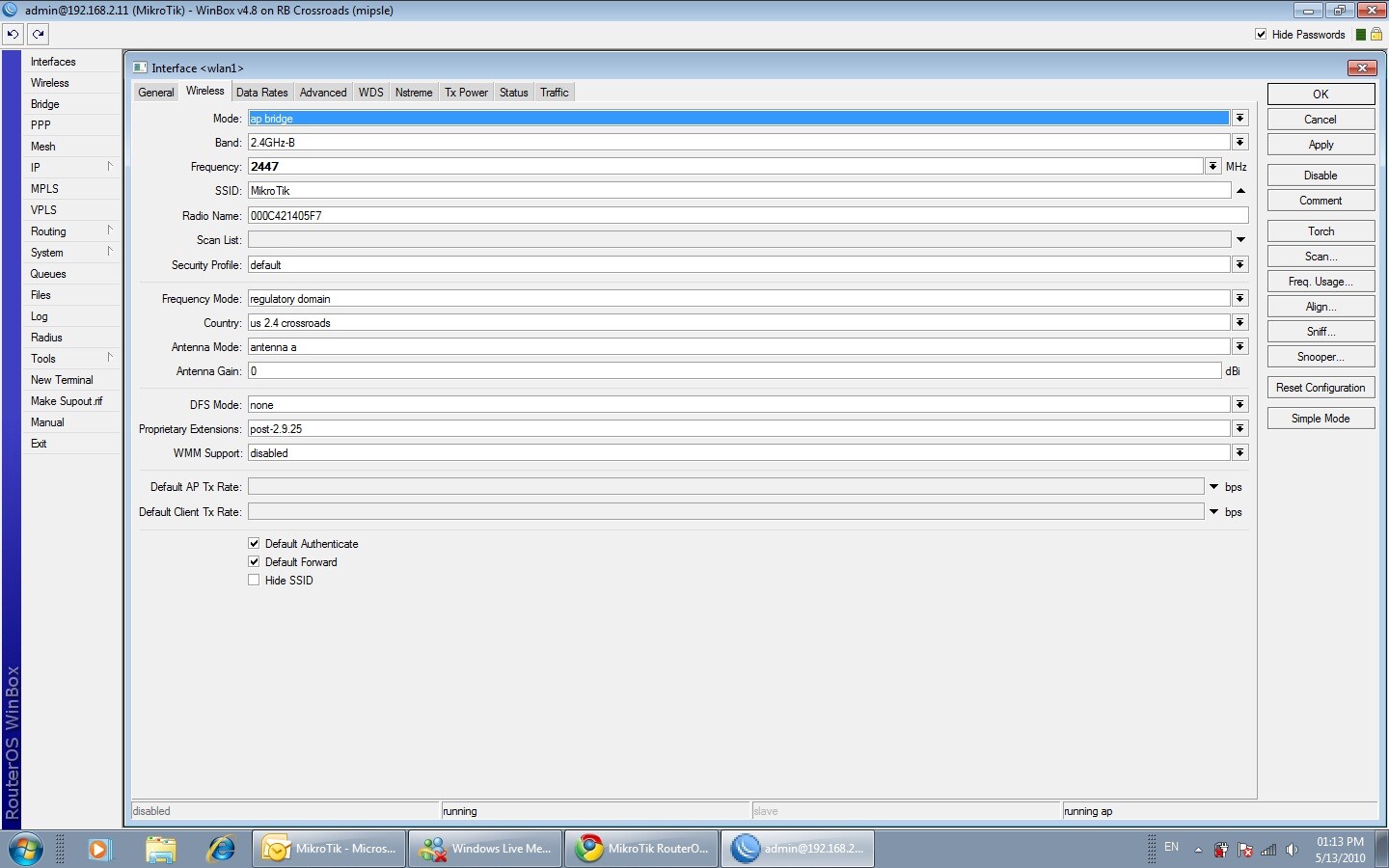Viewport: 1389px width, 868px height.
Task: Switch to Chrome MikroTik RouterOS window
Action: pyautogui.click(x=642, y=849)
